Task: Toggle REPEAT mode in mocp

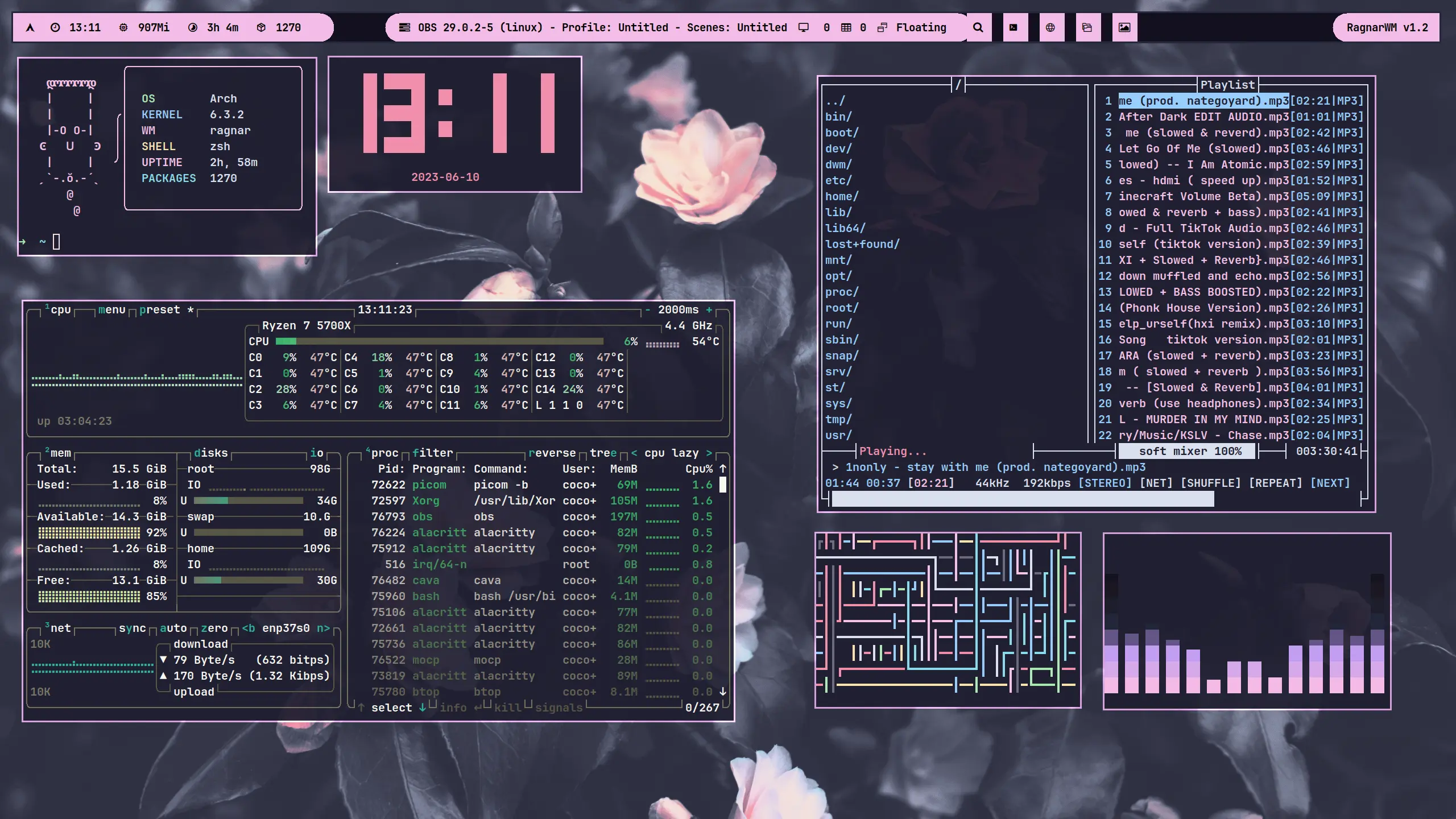Action: tap(1275, 483)
